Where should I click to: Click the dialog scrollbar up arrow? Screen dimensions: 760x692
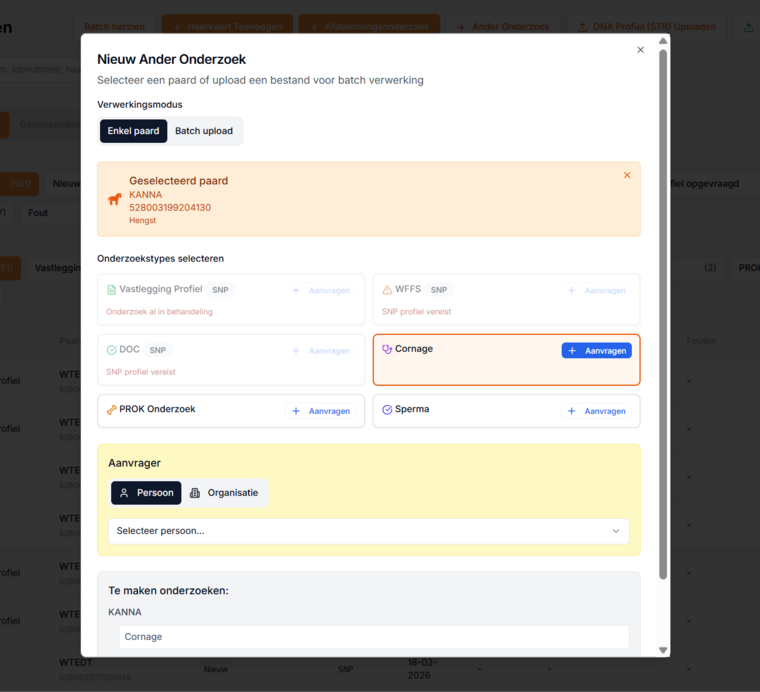coord(663,41)
